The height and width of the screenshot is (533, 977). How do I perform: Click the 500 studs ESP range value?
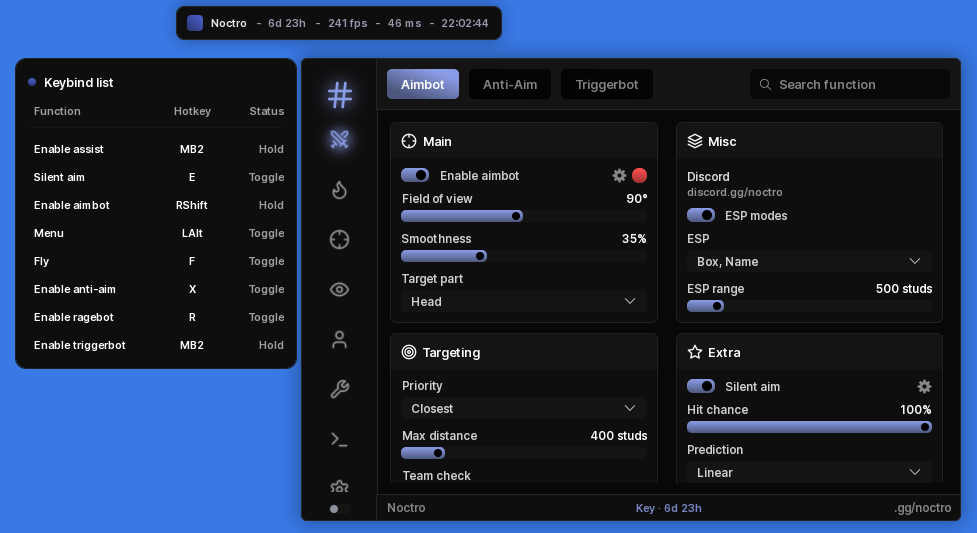coord(904,289)
